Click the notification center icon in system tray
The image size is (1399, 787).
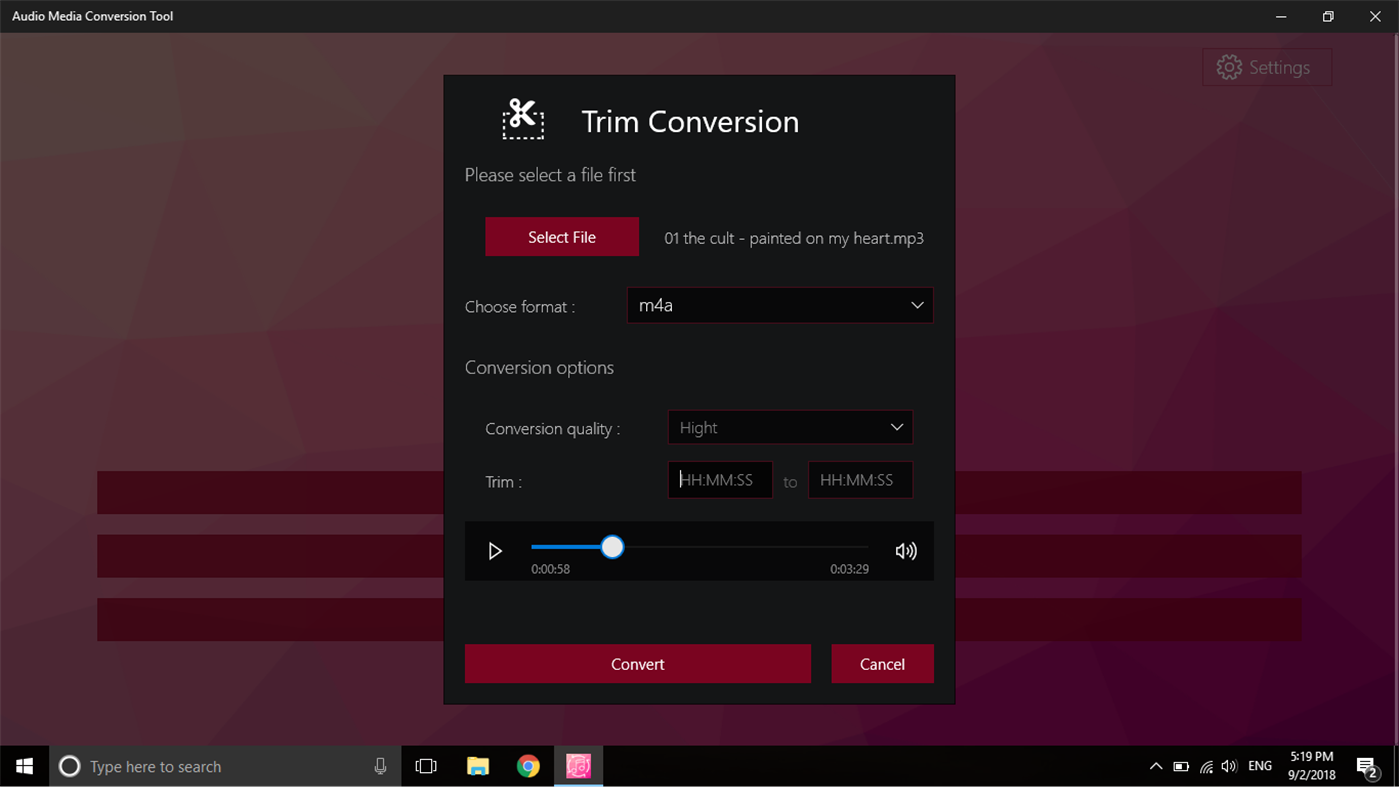coord(1367,766)
